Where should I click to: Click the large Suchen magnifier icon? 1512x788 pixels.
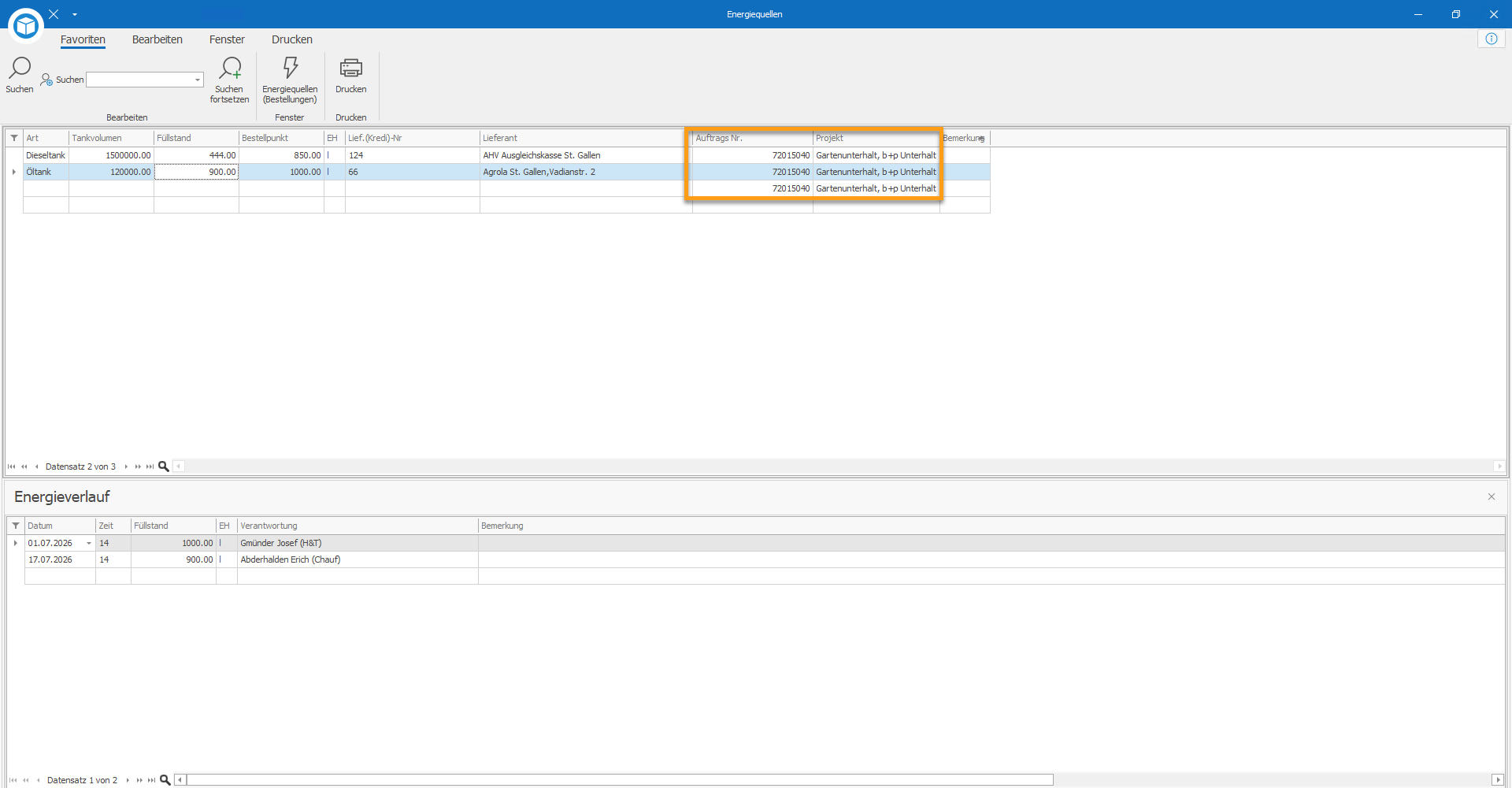click(x=20, y=69)
